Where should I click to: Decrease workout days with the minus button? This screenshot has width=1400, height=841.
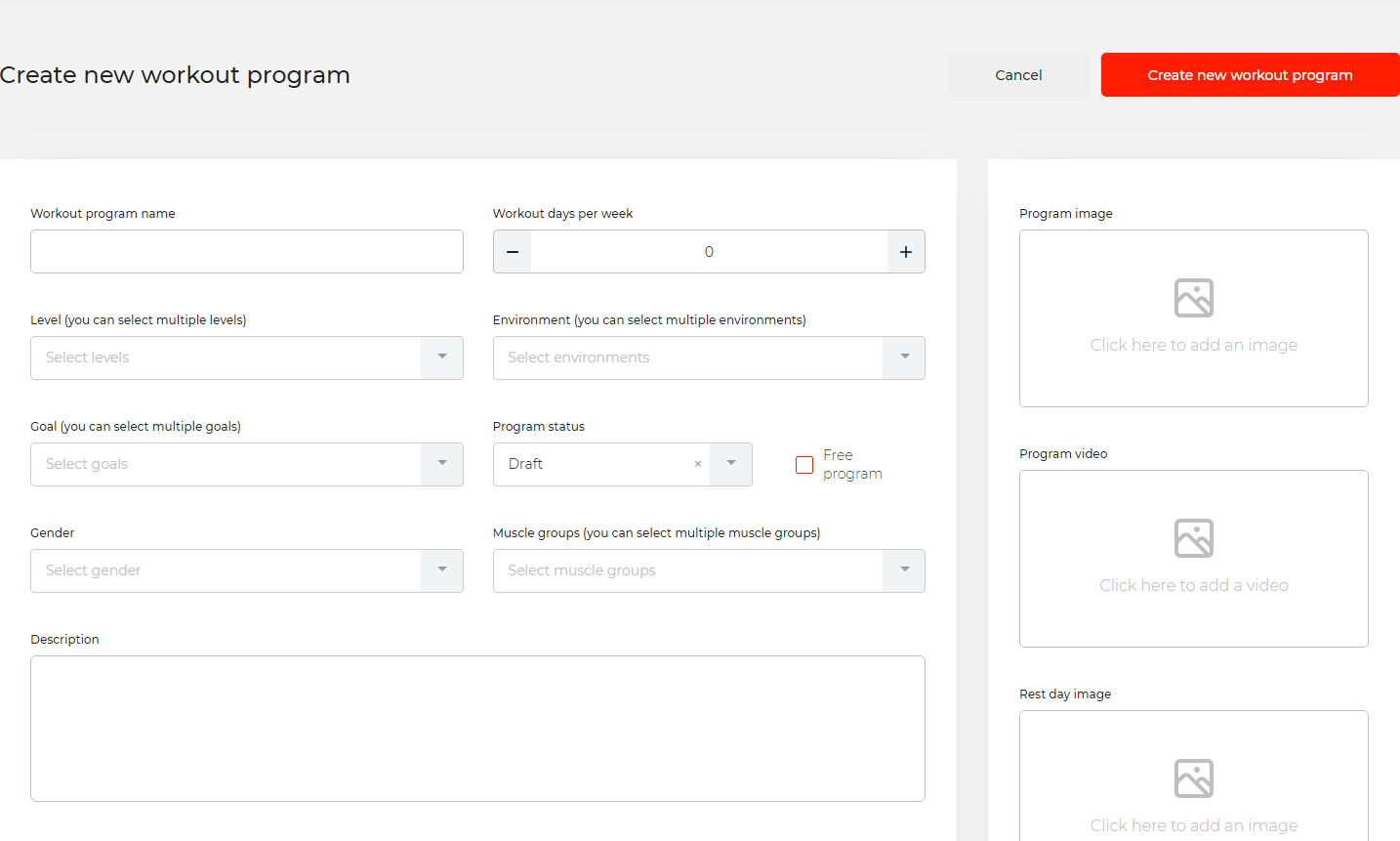coord(513,252)
